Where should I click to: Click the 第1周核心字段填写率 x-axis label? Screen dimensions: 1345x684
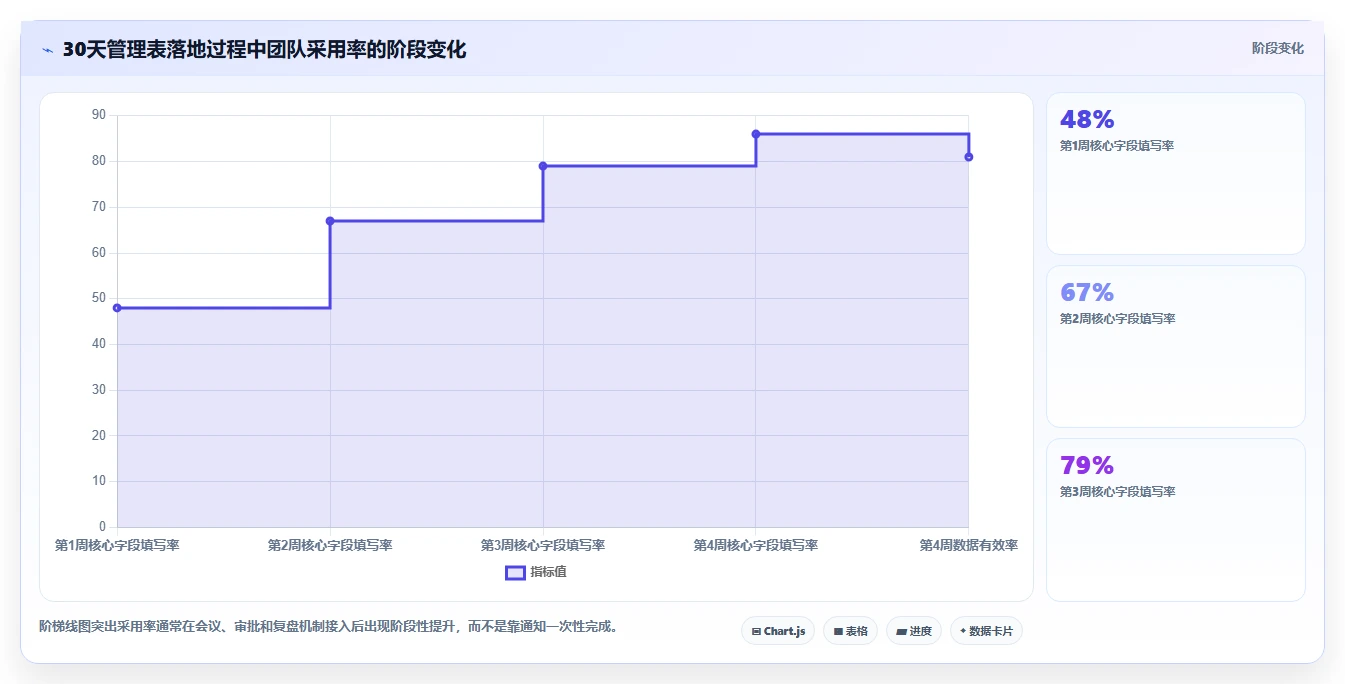pyautogui.click(x=117, y=545)
